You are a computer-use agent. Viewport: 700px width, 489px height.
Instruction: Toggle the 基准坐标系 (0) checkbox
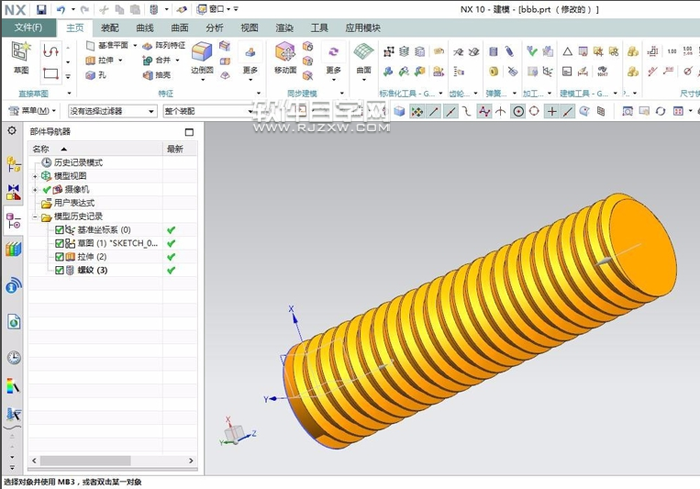[x=60, y=230]
